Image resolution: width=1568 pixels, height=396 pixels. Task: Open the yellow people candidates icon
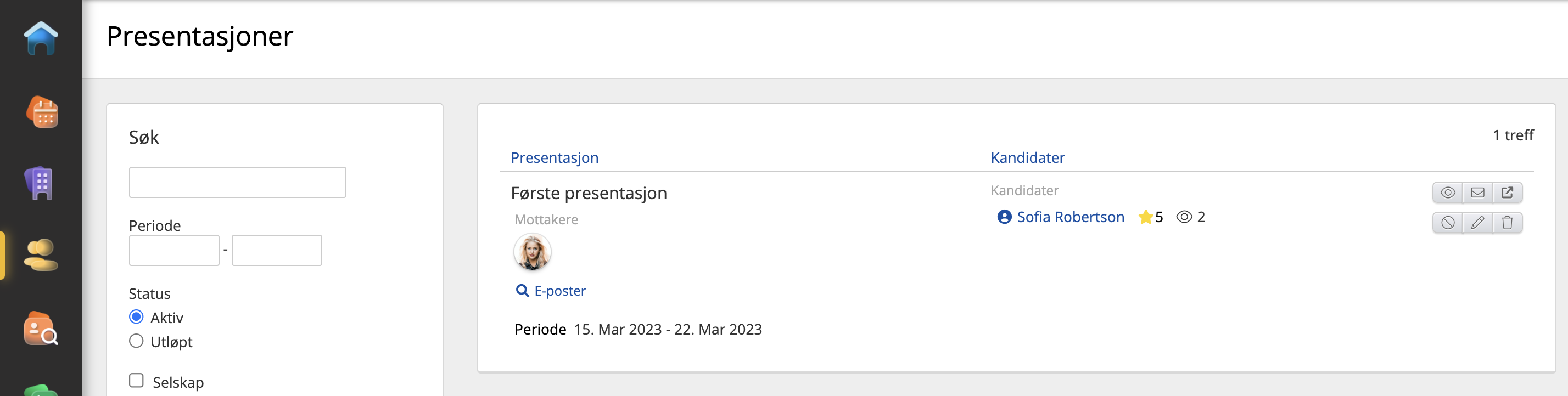pos(41,255)
